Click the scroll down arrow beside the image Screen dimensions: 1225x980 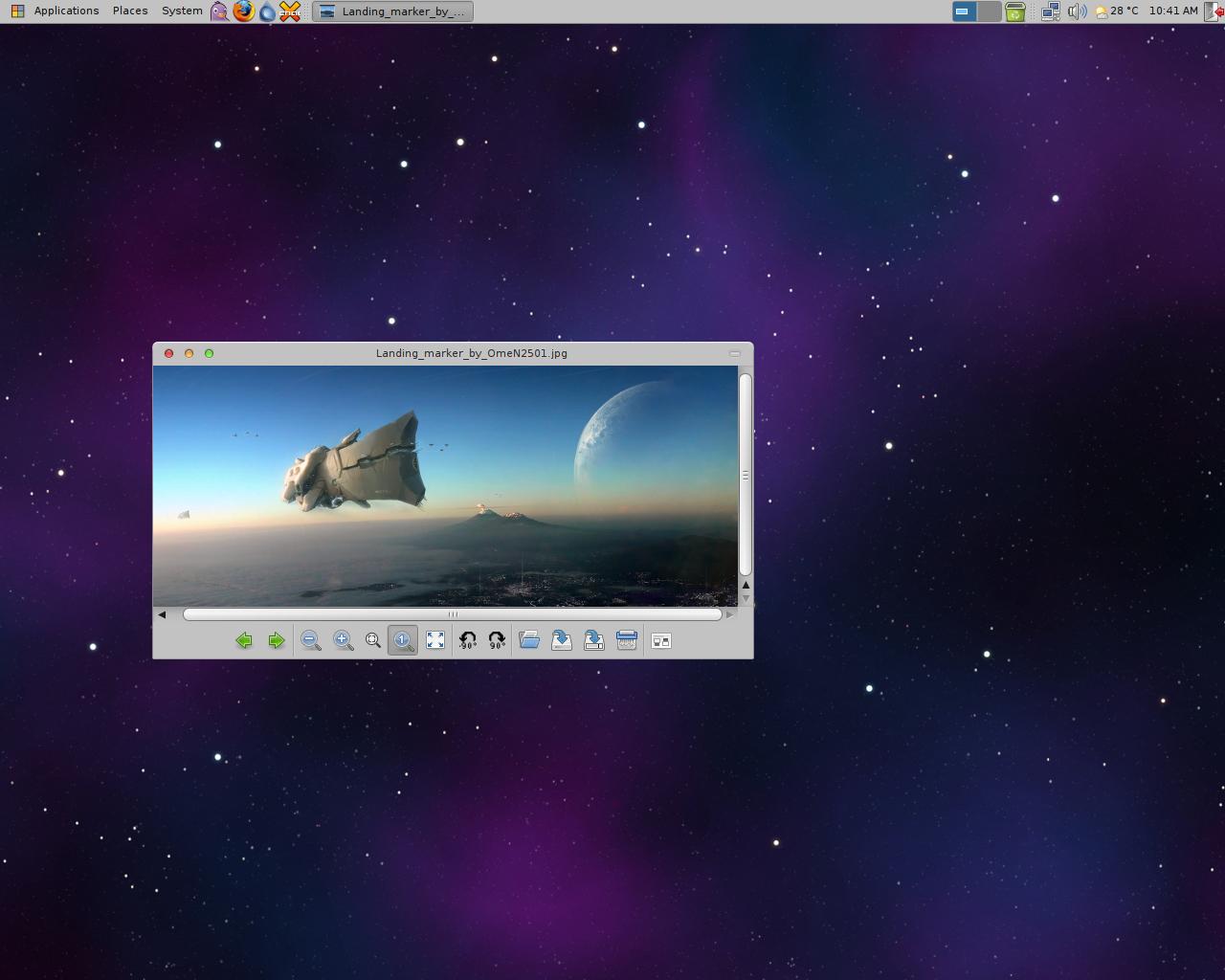click(746, 598)
